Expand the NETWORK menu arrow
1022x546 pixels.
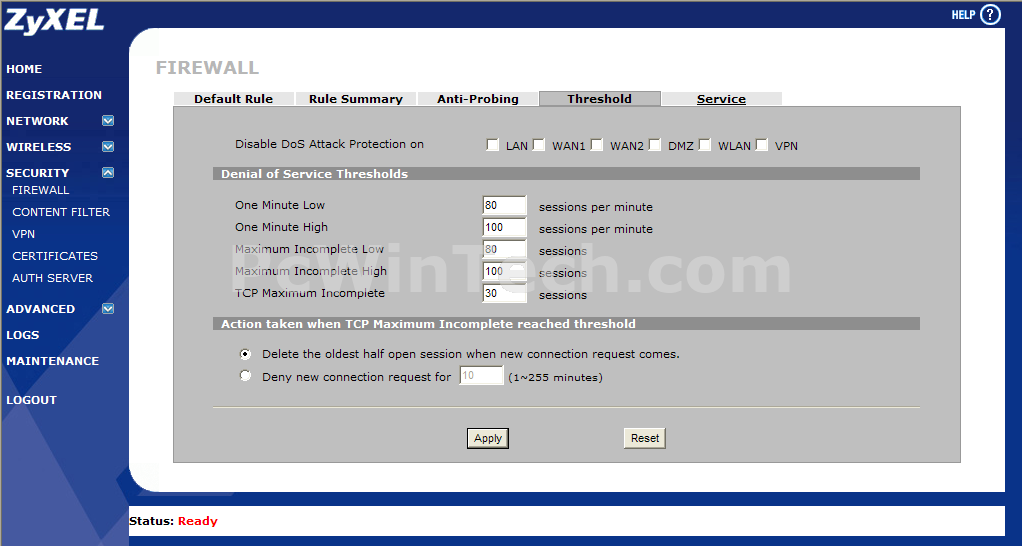(x=108, y=121)
